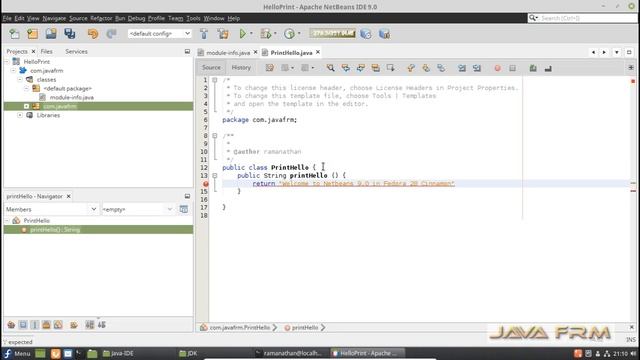
Task: Open the Navigate menu
Action: coord(54,18)
